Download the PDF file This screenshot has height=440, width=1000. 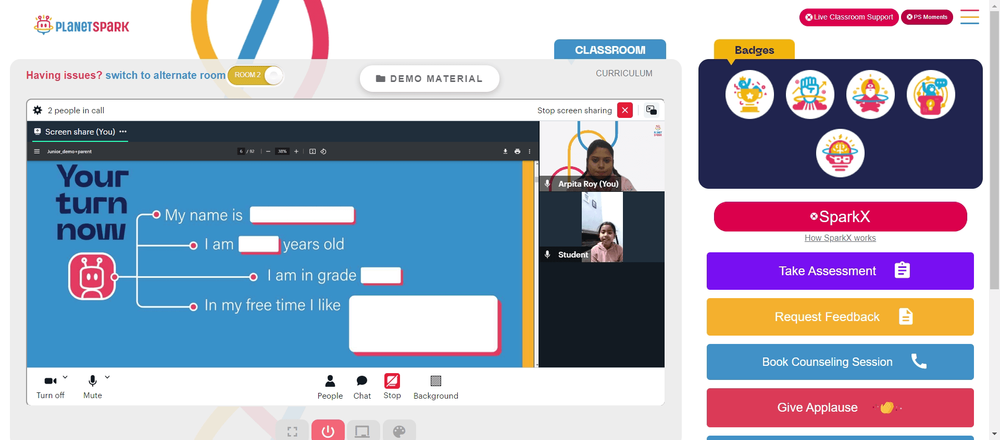click(505, 152)
